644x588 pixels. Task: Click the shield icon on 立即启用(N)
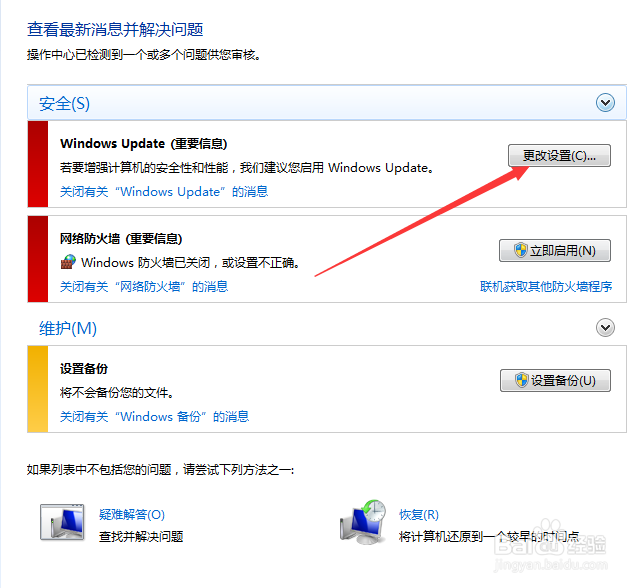(521, 250)
